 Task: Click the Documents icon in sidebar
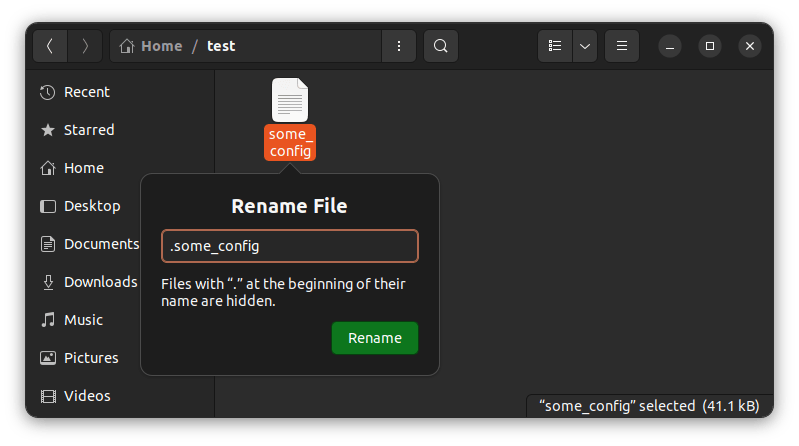[47, 244]
